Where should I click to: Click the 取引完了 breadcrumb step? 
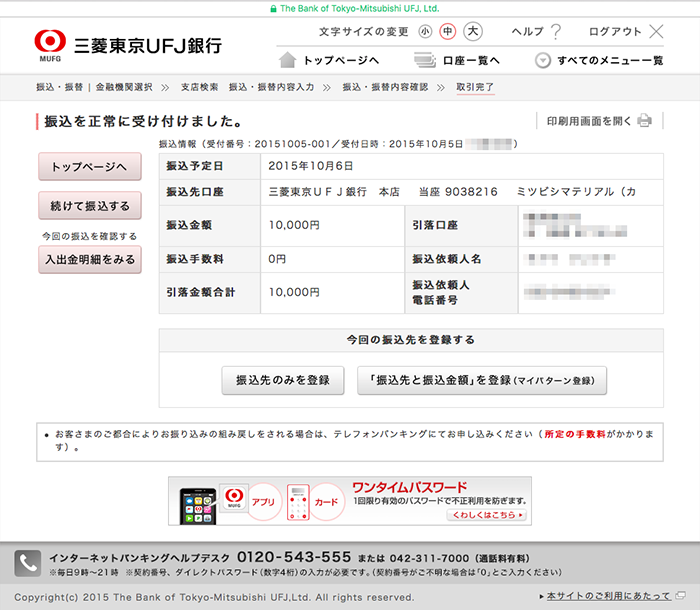pyautogui.click(x=475, y=87)
